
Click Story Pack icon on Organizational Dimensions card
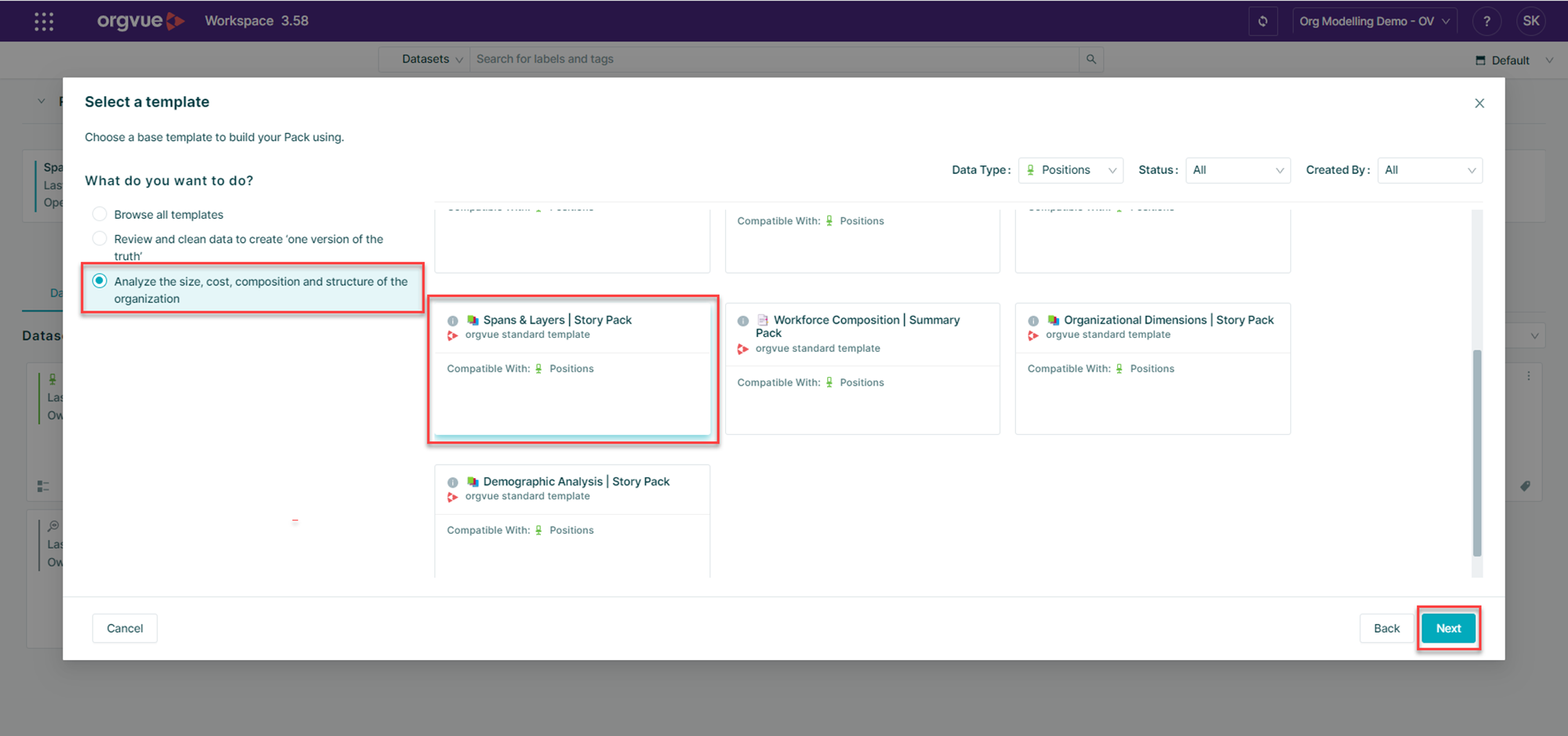[1054, 320]
